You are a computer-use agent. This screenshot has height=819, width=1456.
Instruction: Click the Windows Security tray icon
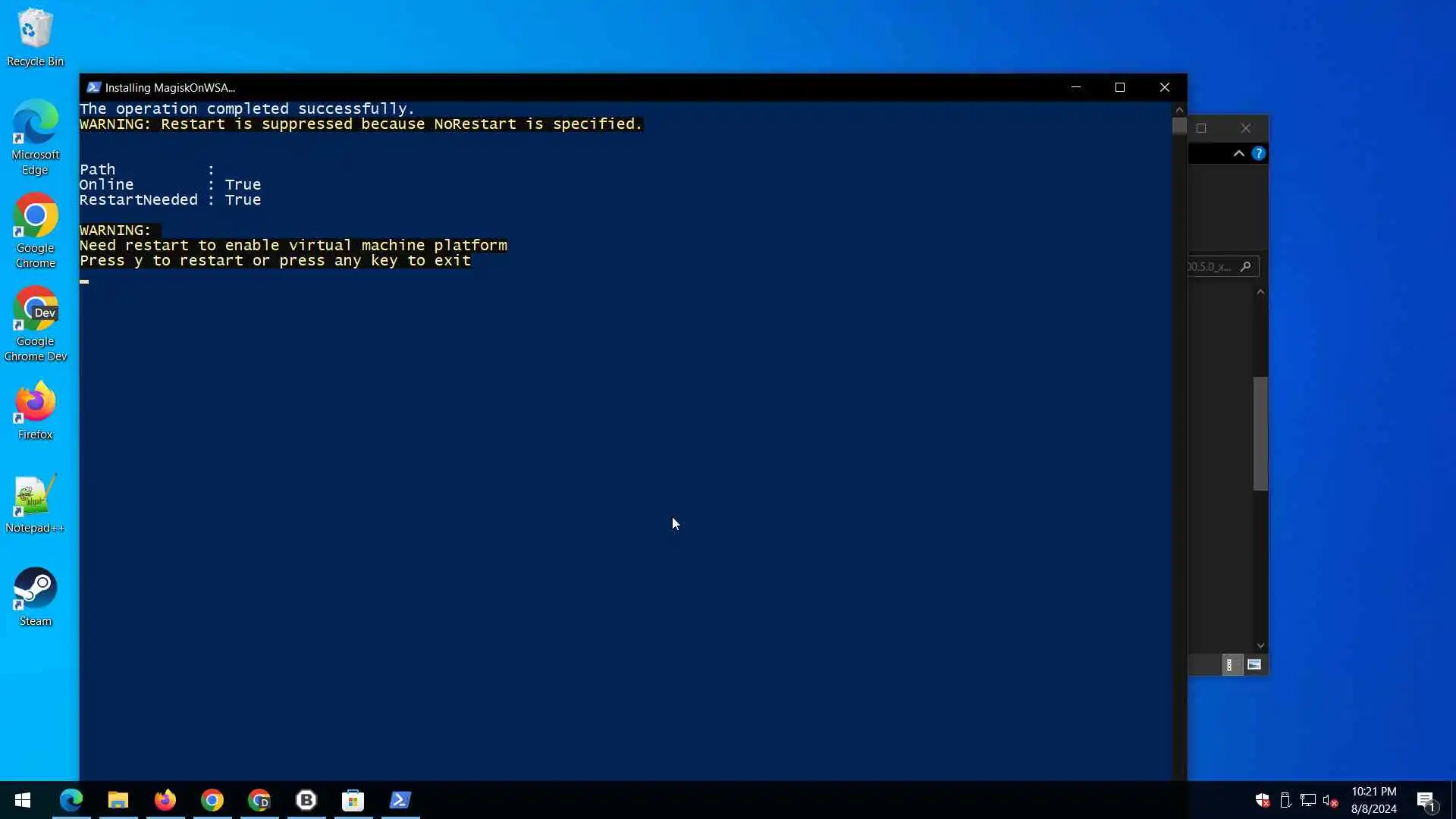click(x=1262, y=800)
